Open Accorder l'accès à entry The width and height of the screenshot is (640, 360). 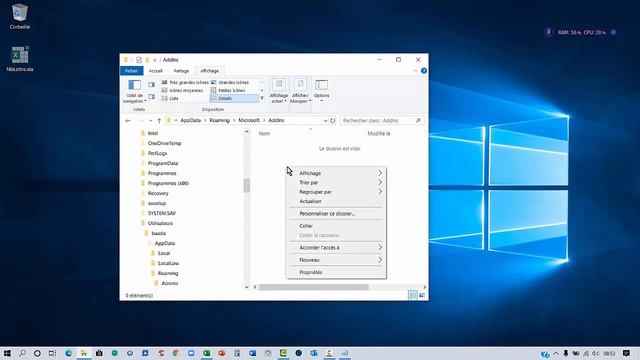click(336, 247)
